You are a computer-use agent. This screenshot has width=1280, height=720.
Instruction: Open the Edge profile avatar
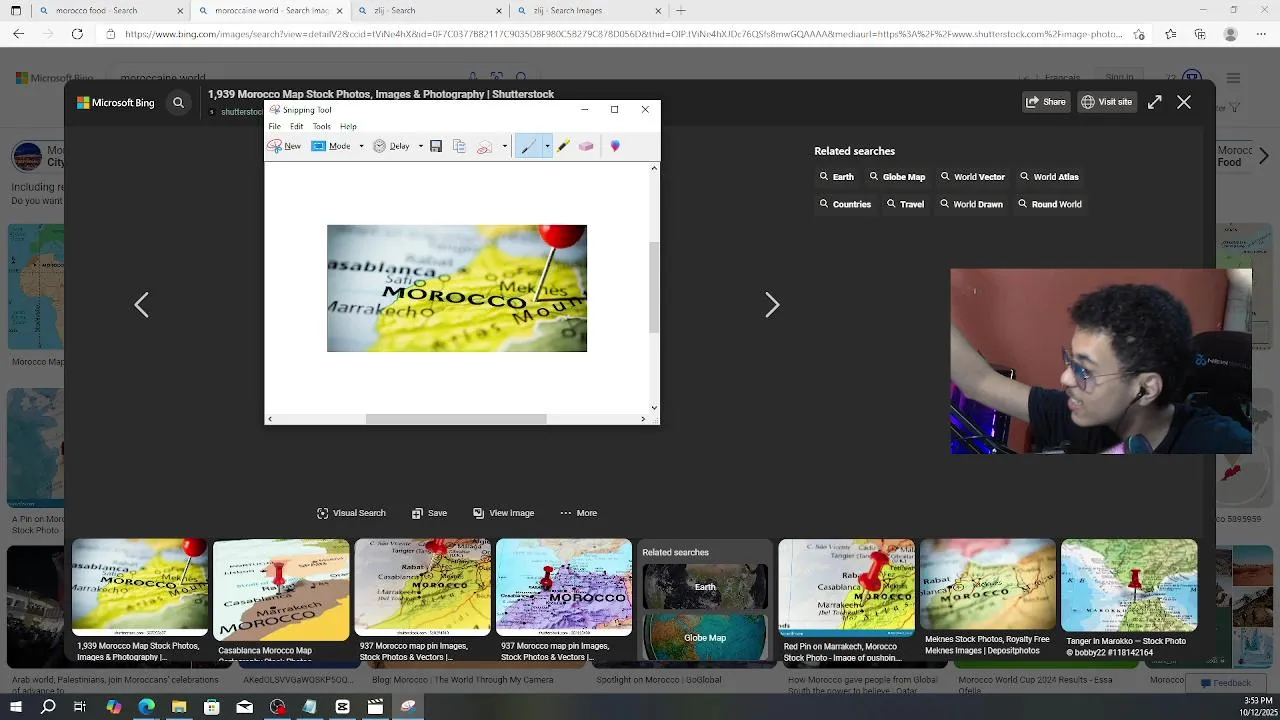1231,34
